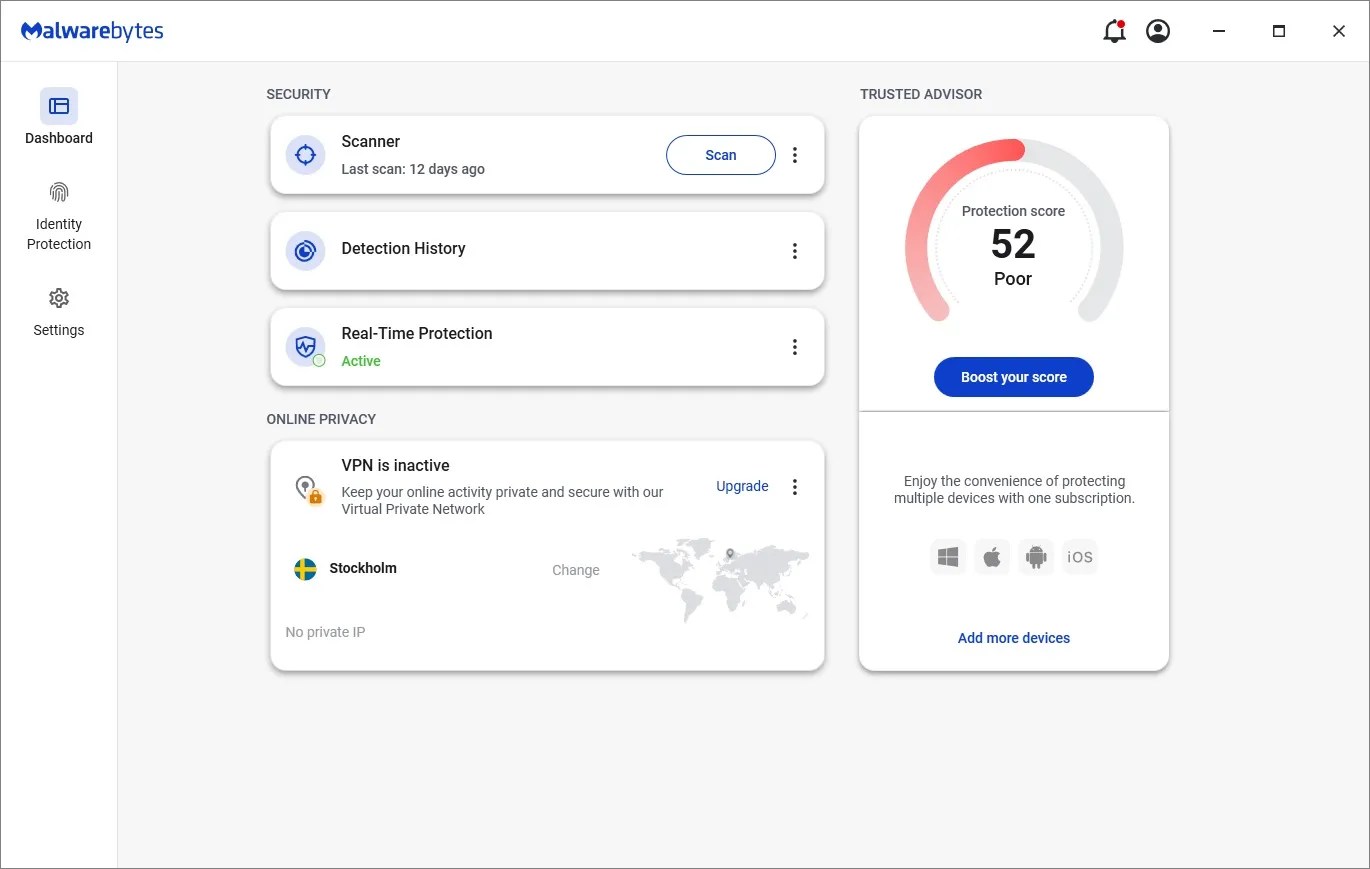The height and width of the screenshot is (869, 1370).
Task: Select the Apple device icon
Action: pyautogui.click(x=992, y=557)
